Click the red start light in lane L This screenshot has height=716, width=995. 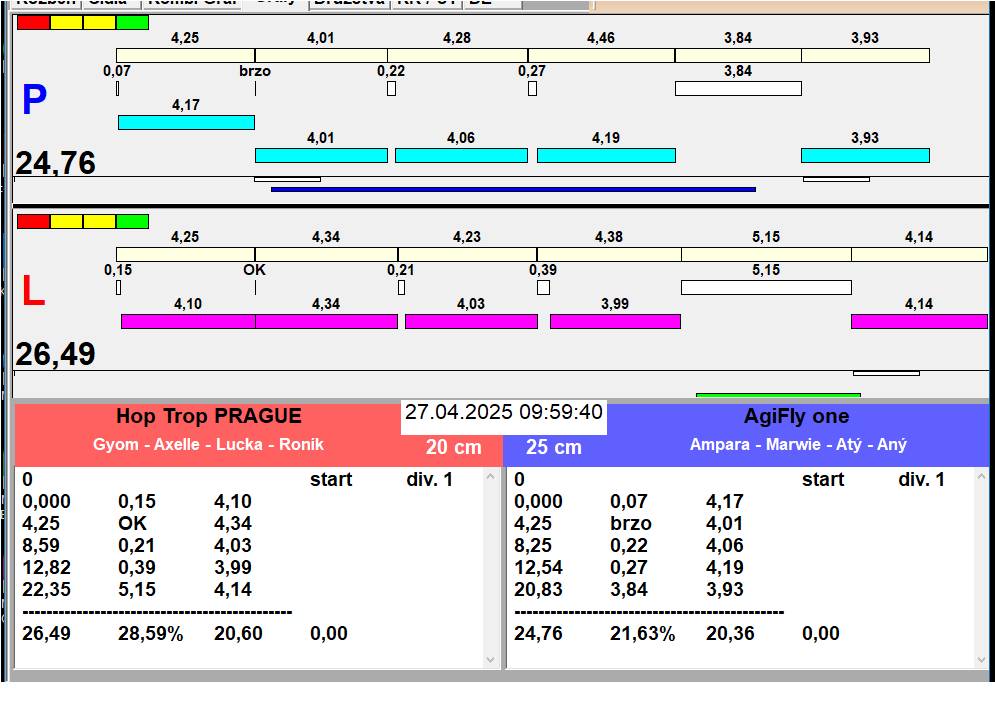click(x=33, y=221)
